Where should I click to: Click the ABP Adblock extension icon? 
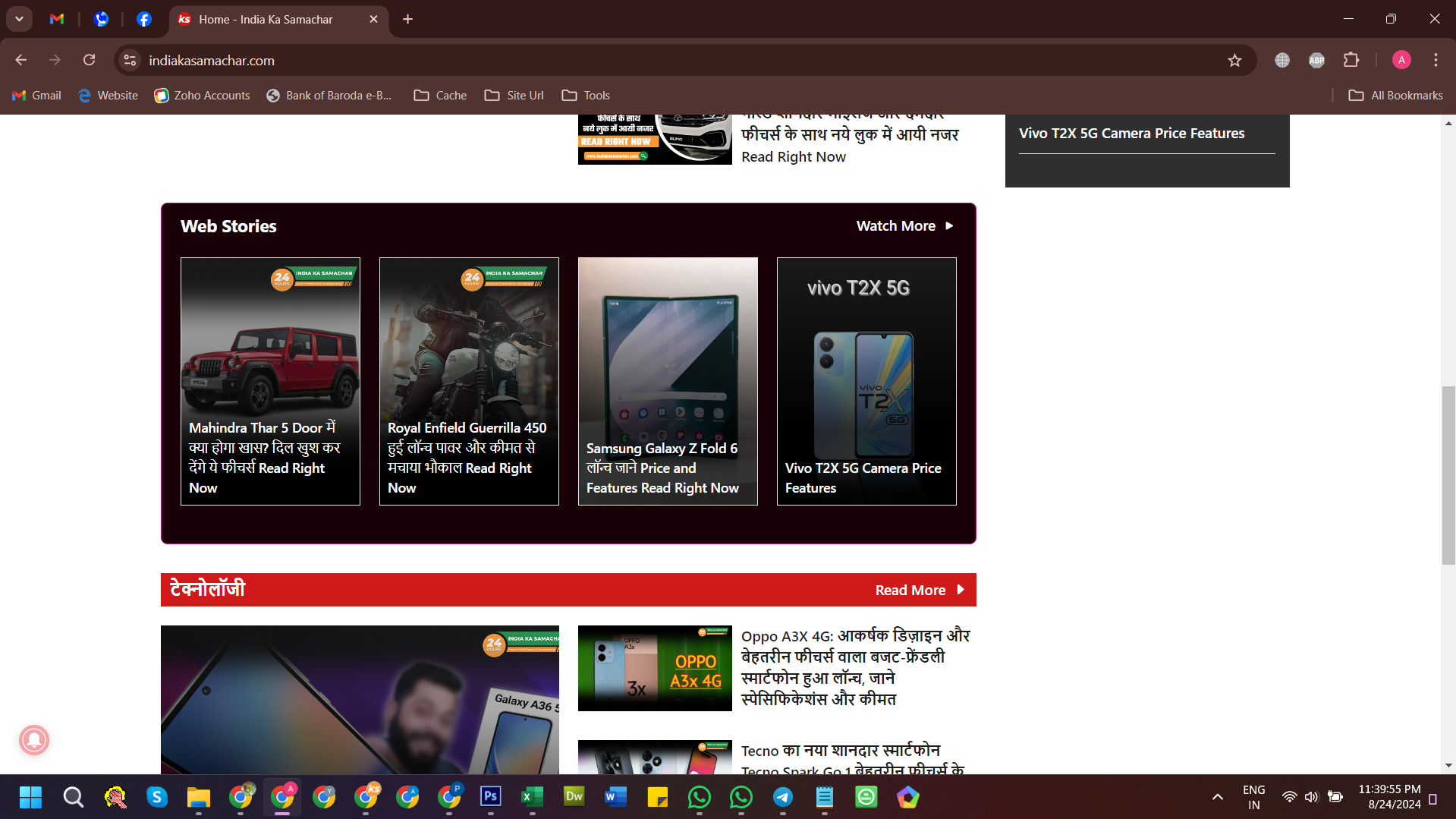(1316, 60)
